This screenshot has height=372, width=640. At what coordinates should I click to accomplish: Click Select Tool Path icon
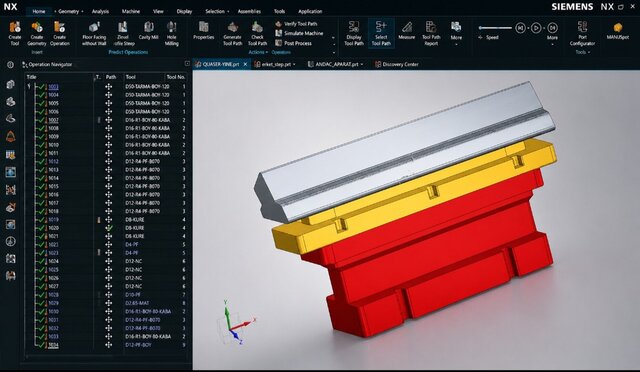(x=381, y=27)
